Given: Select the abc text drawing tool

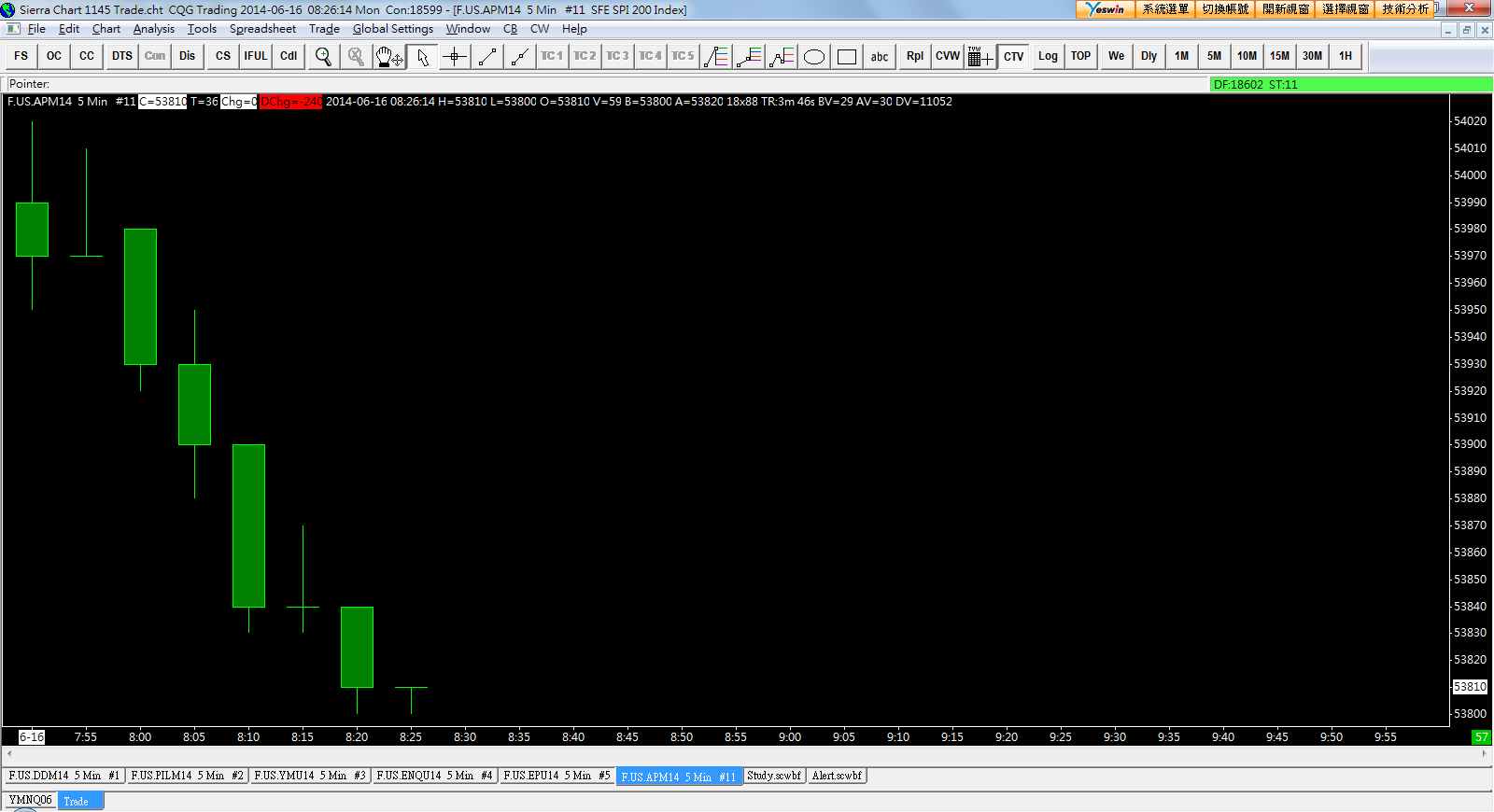Looking at the screenshot, I should pyautogui.click(x=880, y=56).
